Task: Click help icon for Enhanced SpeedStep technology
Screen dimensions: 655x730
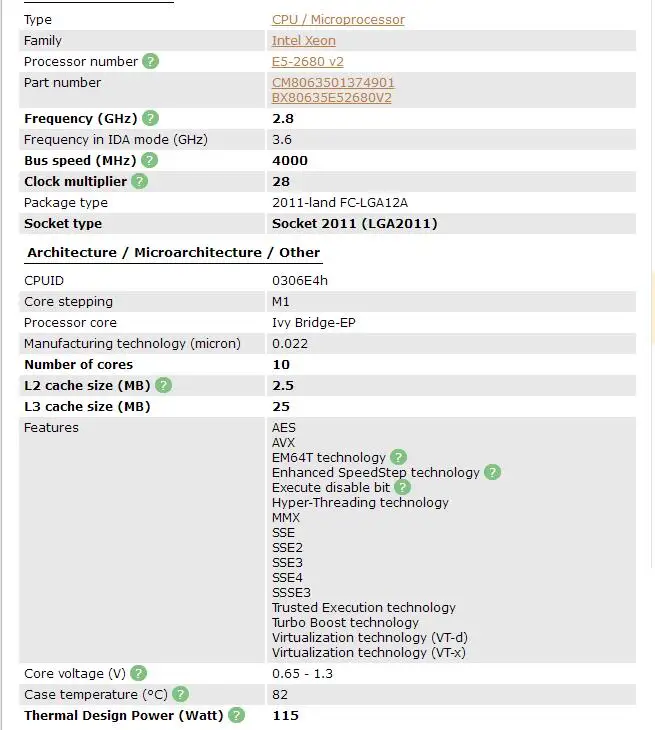Action: (x=492, y=472)
